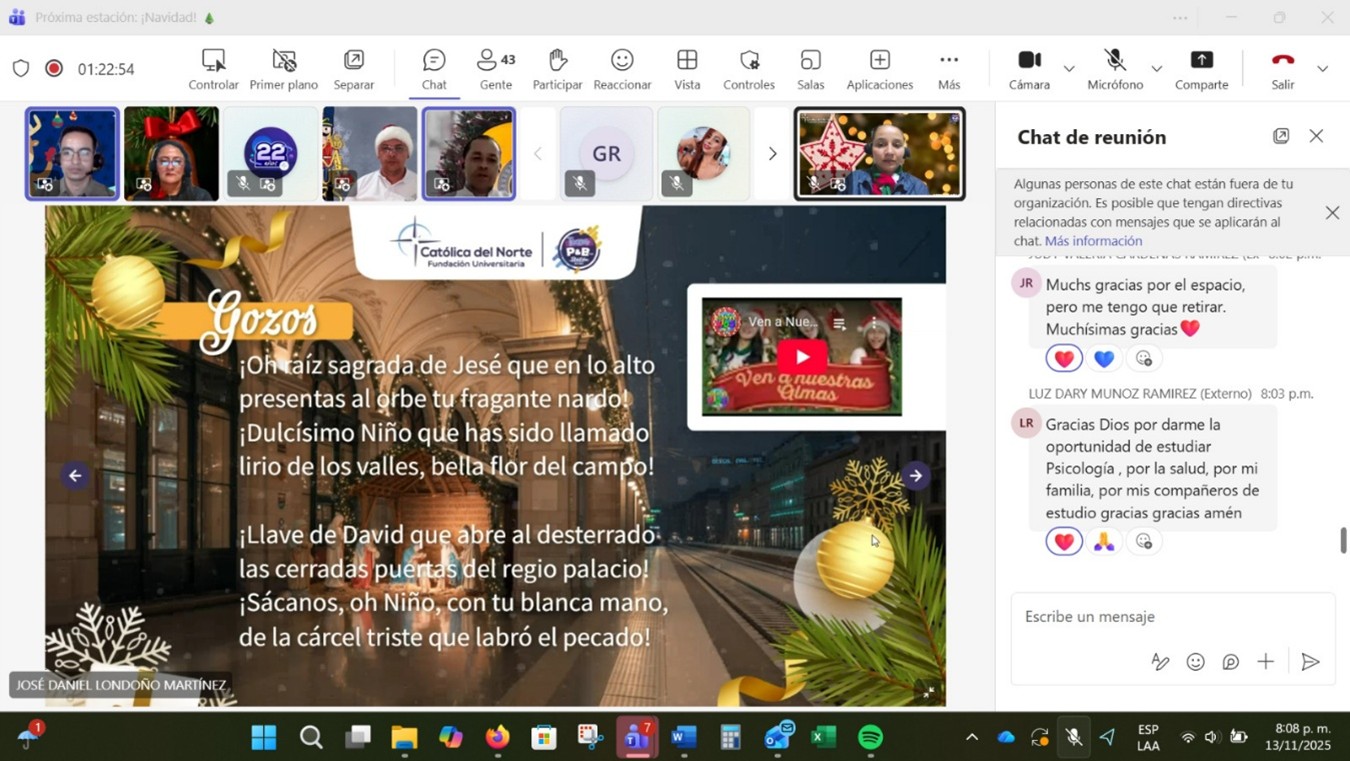Click the chat panel scrollbar thumb
1350x761 pixels.
1343,540
